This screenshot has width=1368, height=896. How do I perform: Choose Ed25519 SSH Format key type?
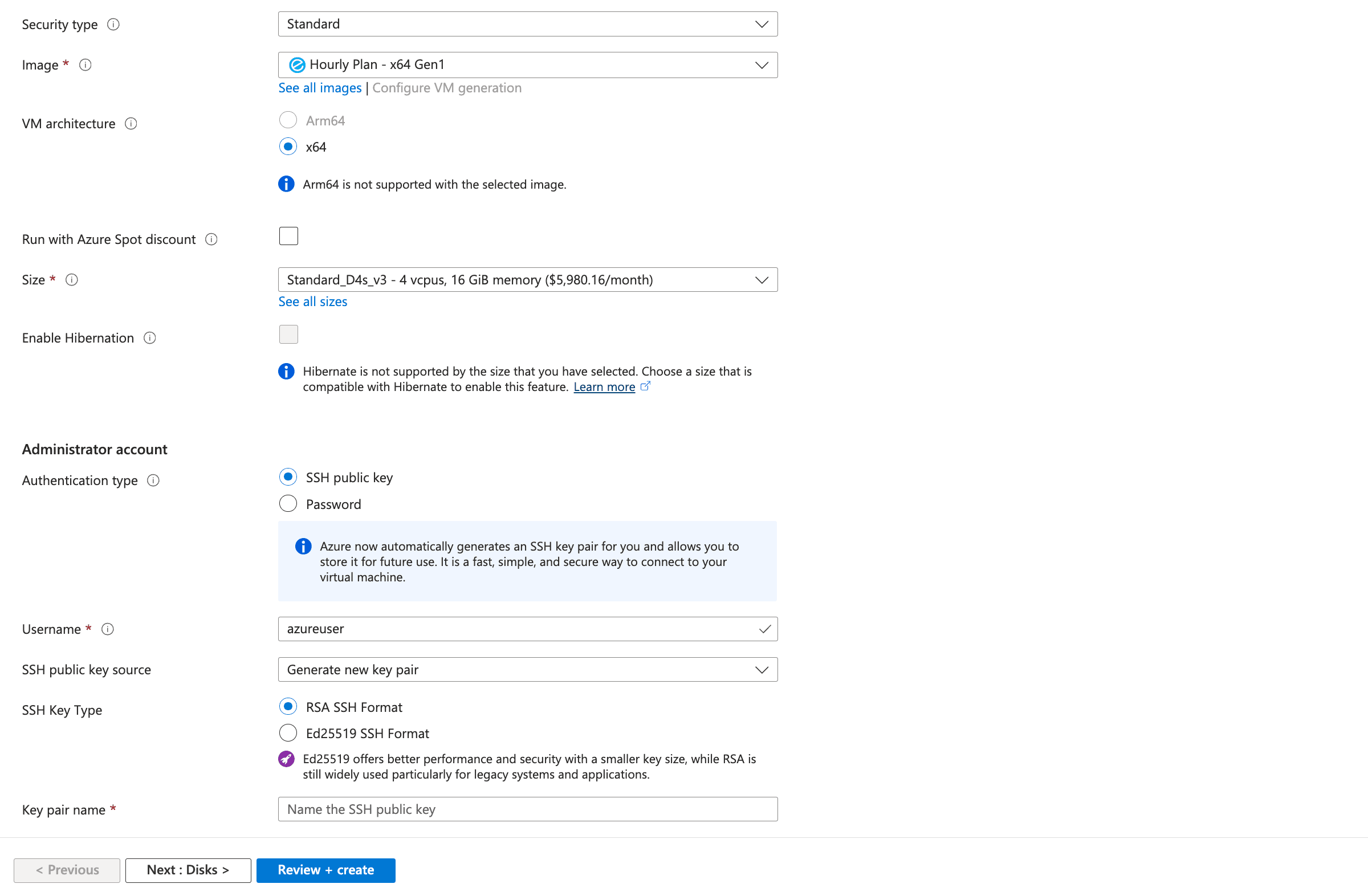[288, 734]
